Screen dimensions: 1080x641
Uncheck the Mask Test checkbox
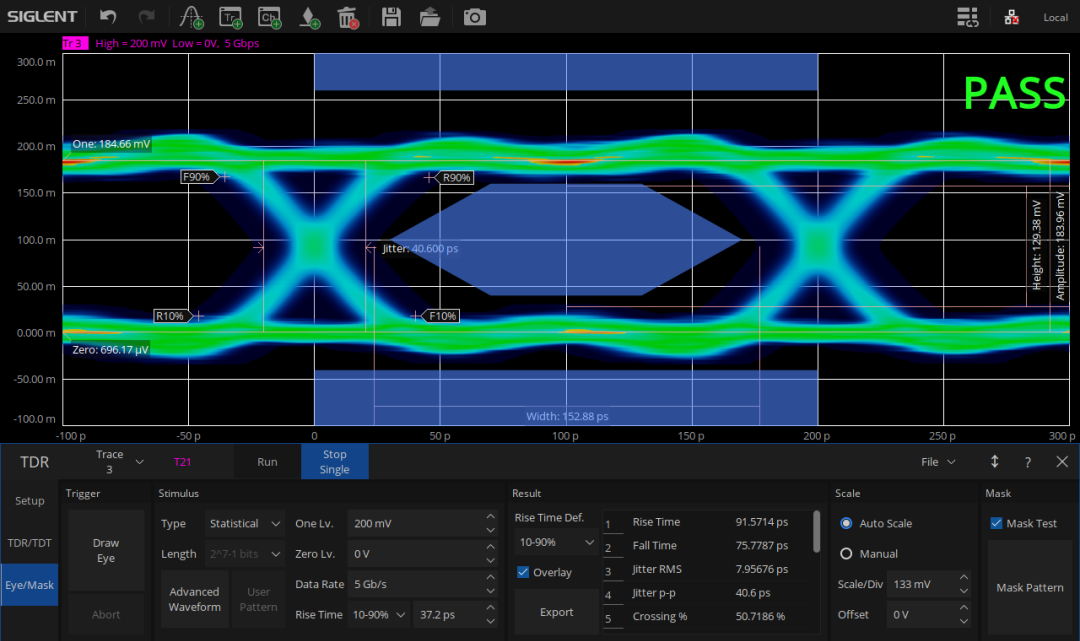(996, 523)
